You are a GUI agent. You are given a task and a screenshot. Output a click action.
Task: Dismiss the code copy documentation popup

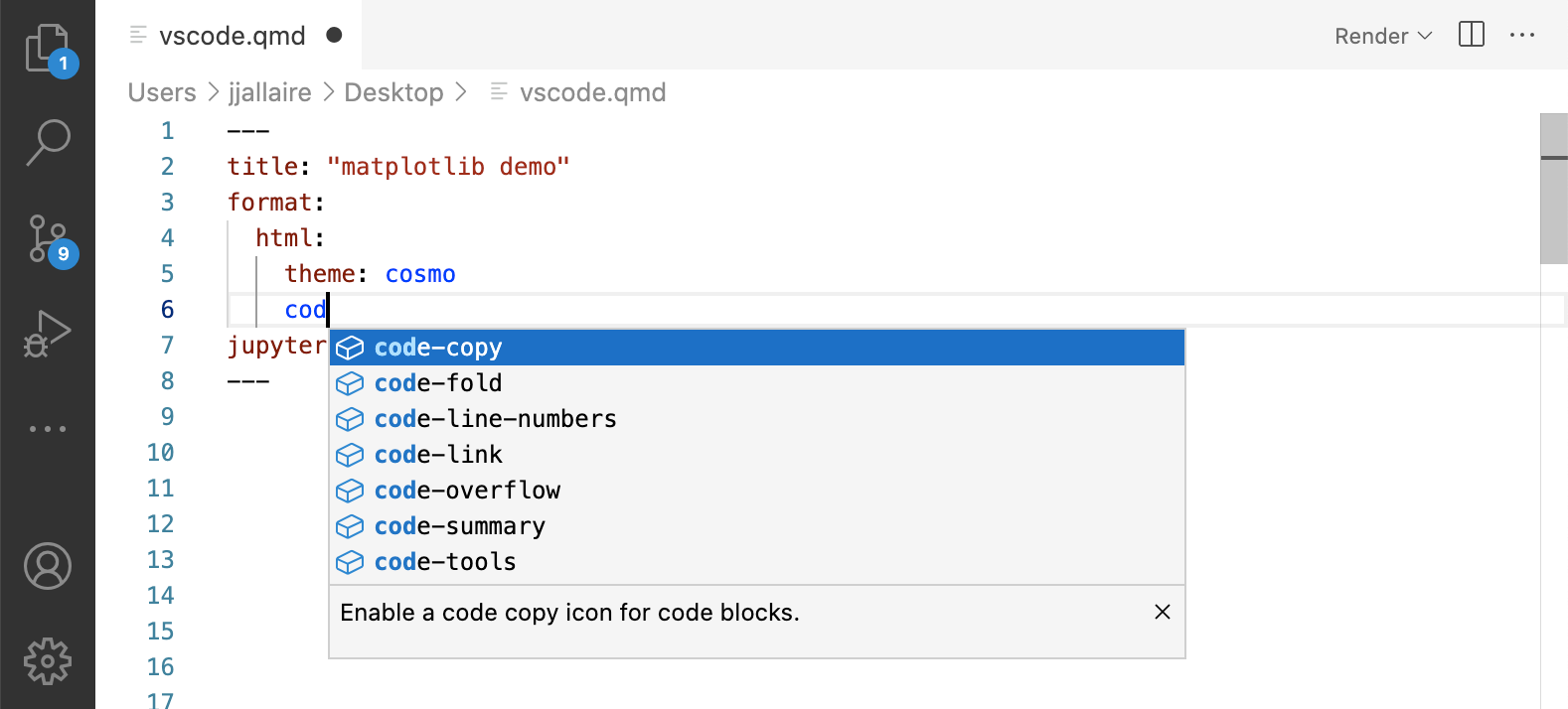point(1163,613)
